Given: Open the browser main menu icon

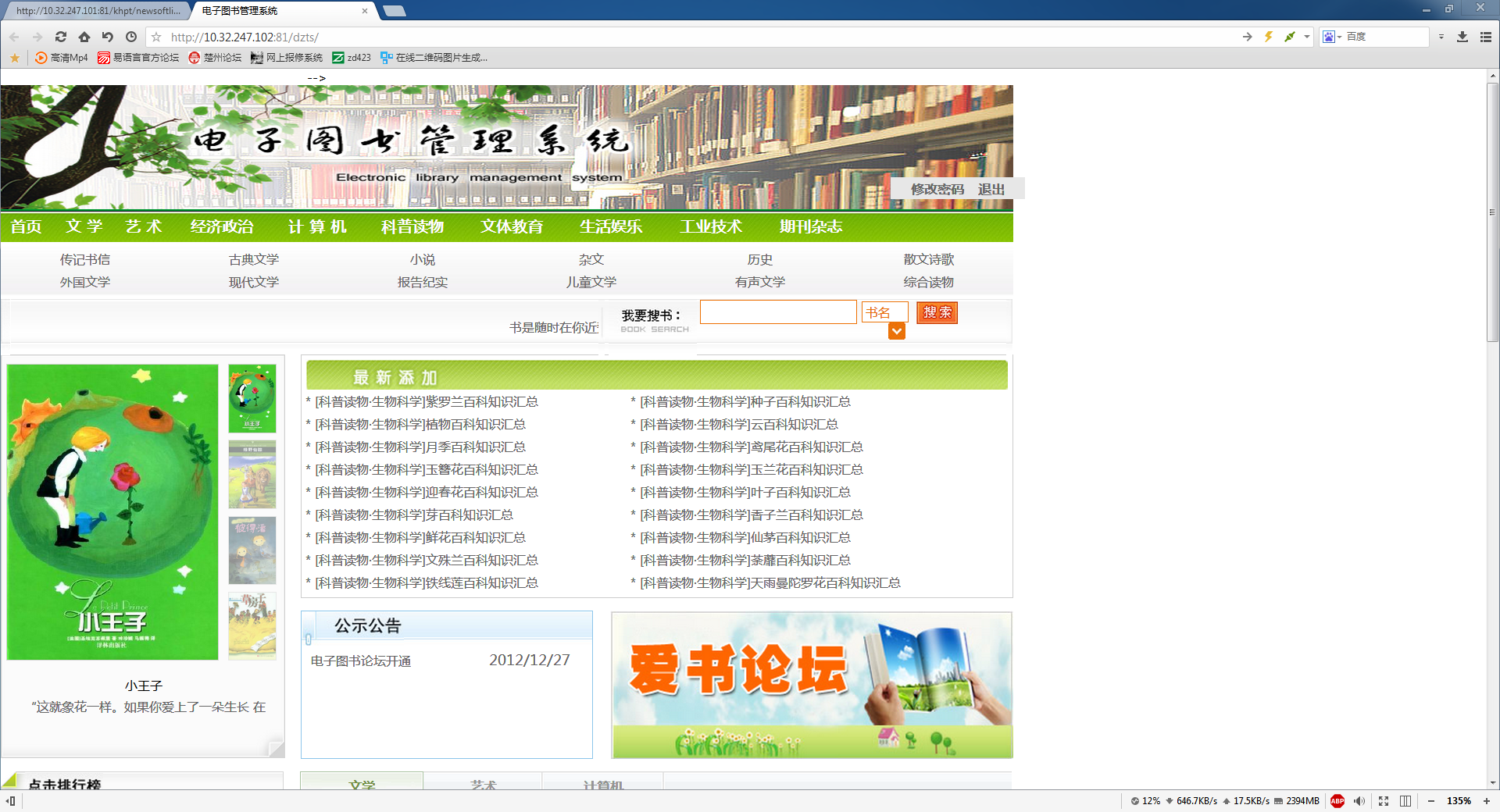Looking at the screenshot, I should (1486, 37).
